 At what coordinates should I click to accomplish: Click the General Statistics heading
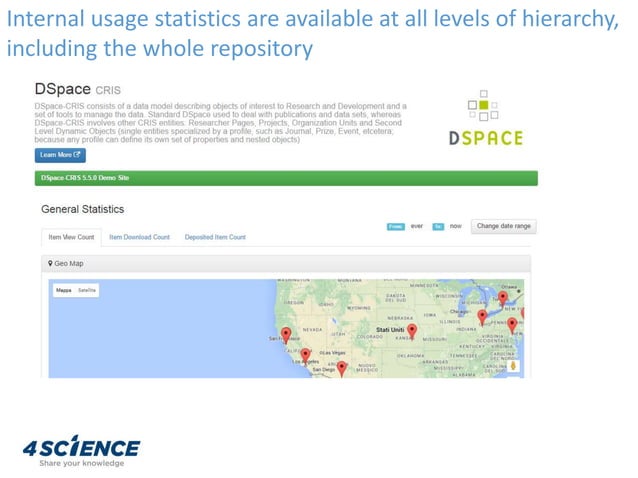pos(83,209)
